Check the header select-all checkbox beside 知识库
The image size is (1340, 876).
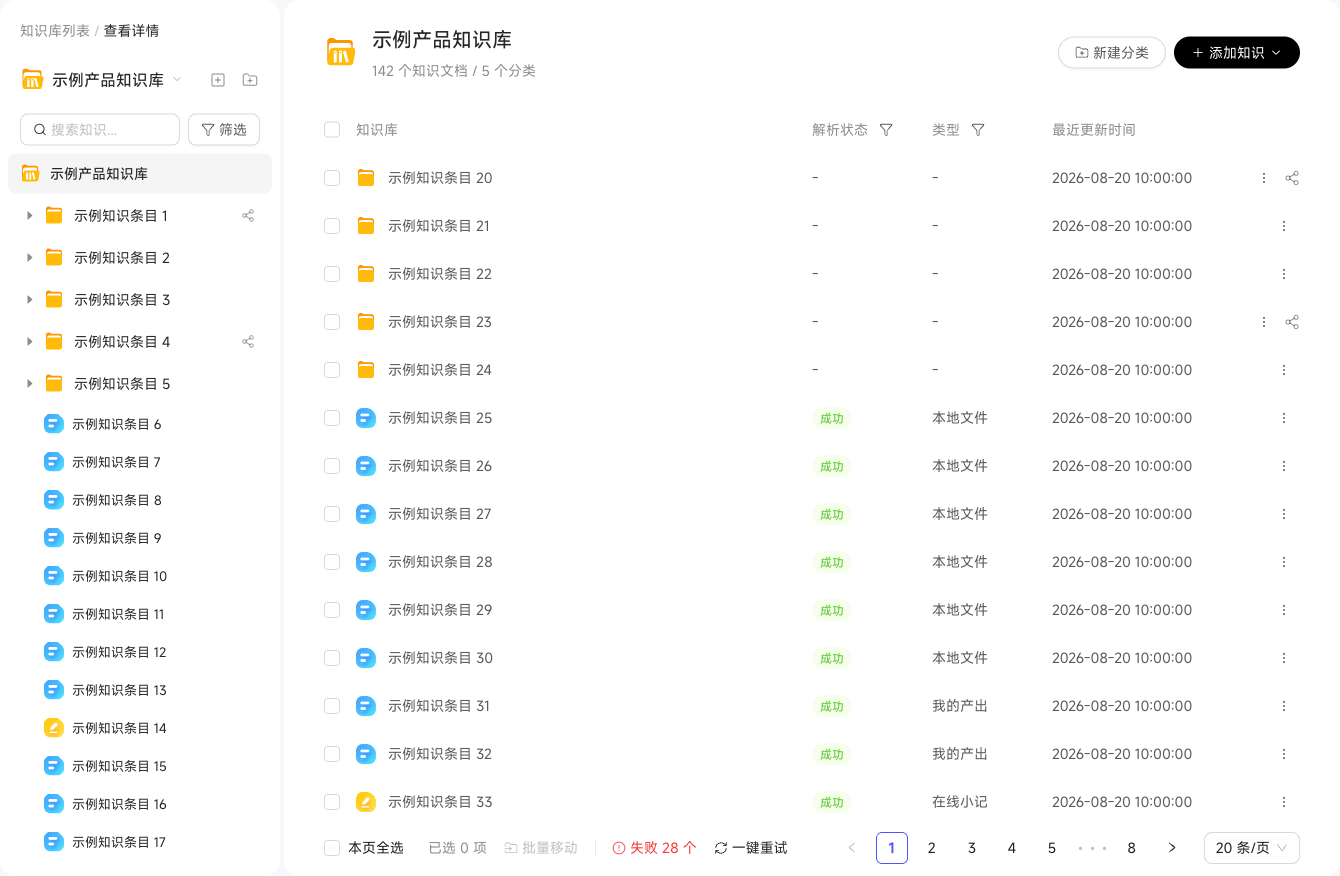tap(332, 130)
